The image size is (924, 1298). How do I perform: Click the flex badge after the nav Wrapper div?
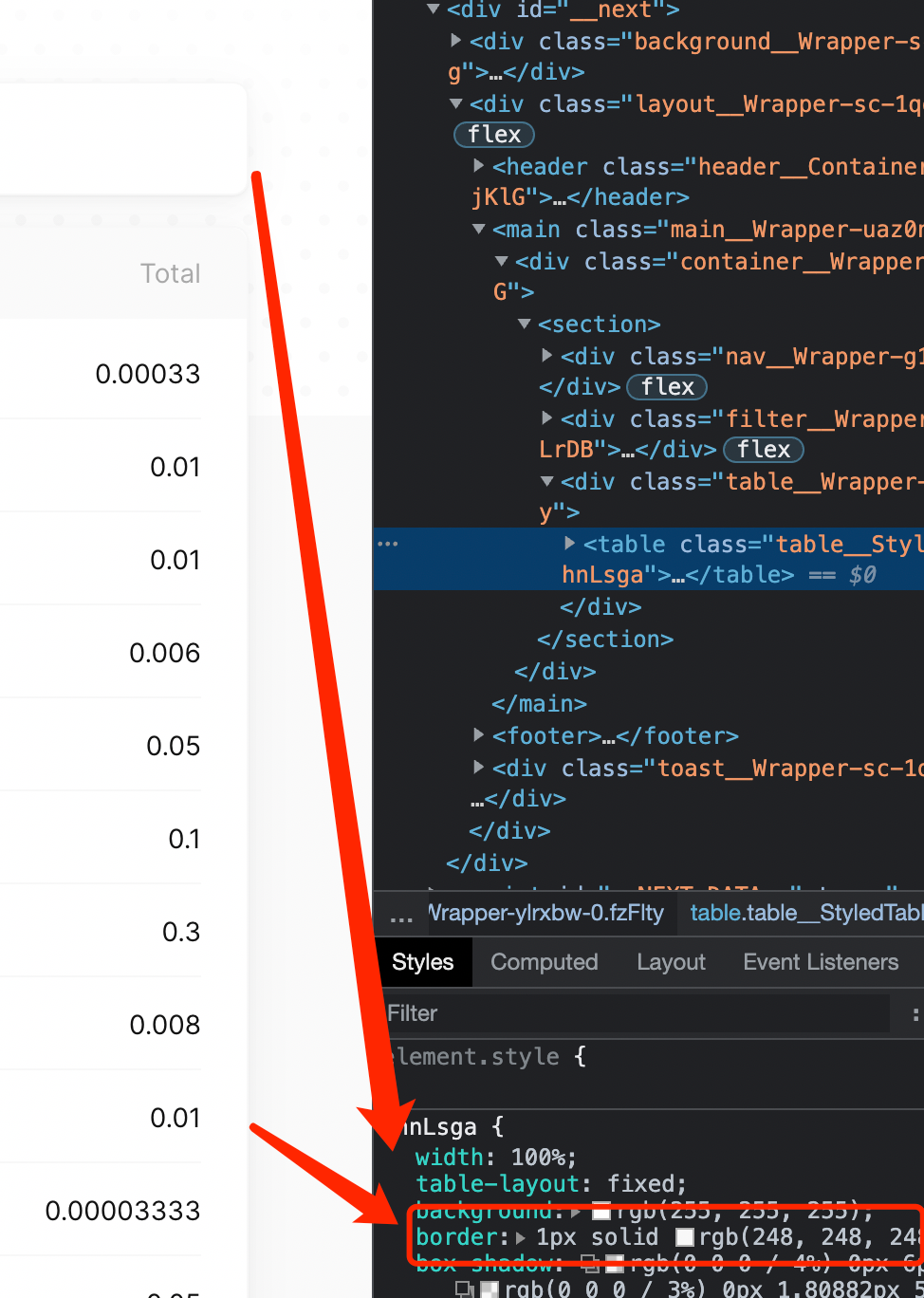[x=668, y=387]
